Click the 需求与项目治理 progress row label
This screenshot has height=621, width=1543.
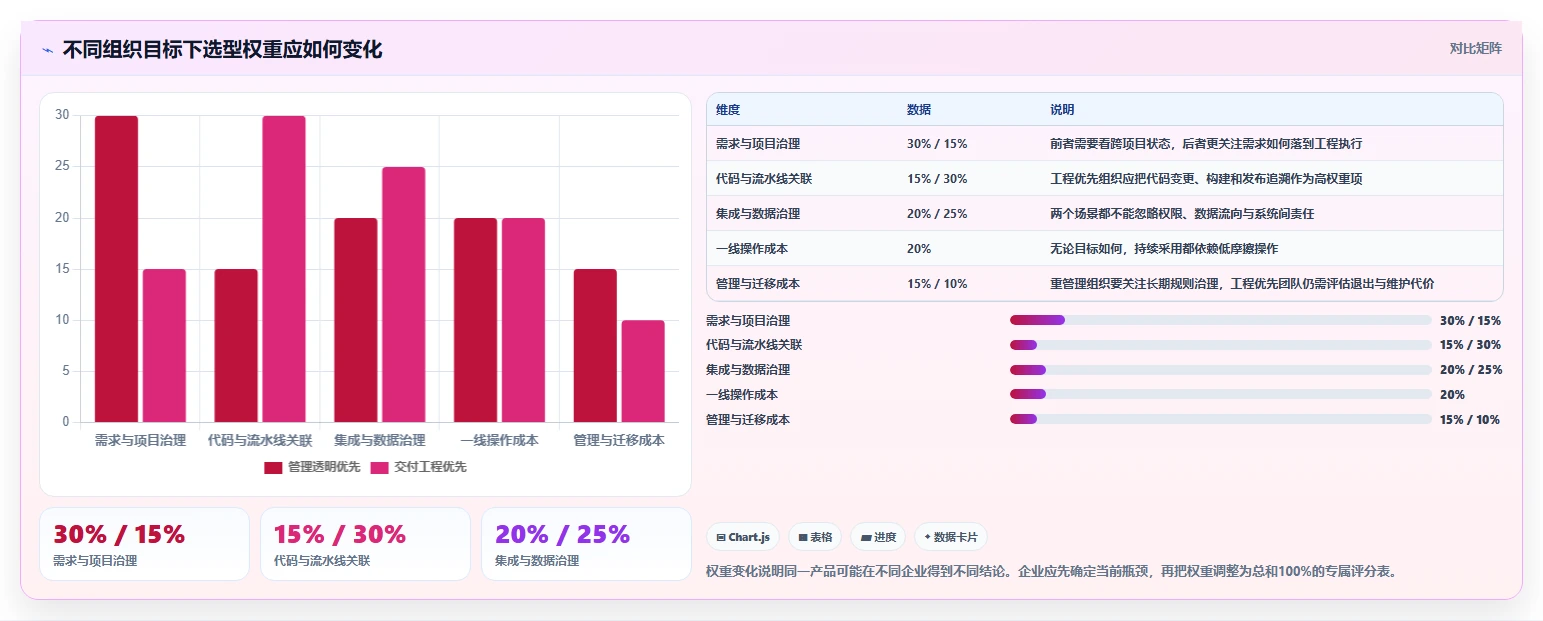pyautogui.click(x=748, y=320)
